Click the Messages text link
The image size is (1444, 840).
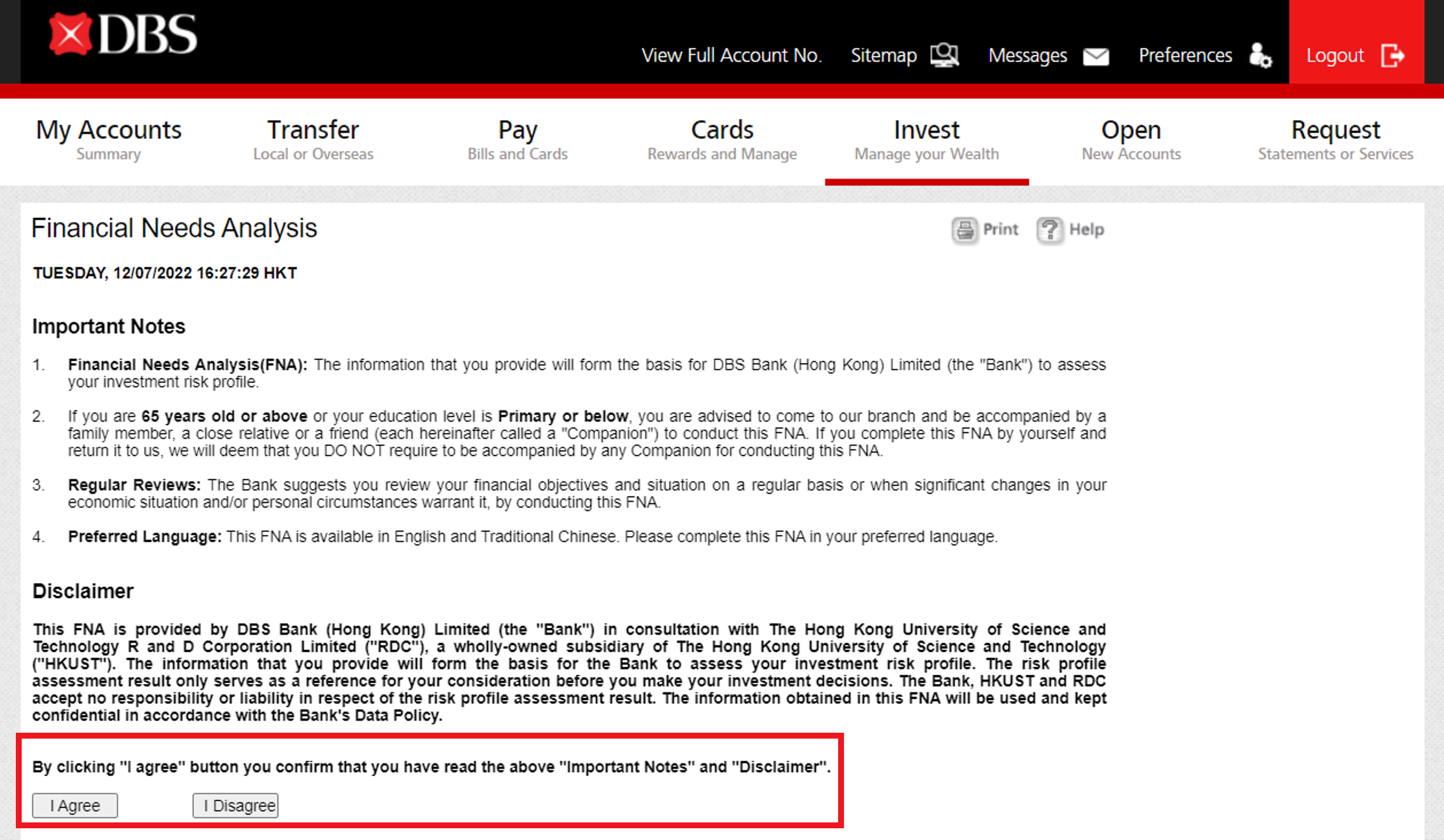(x=1027, y=56)
